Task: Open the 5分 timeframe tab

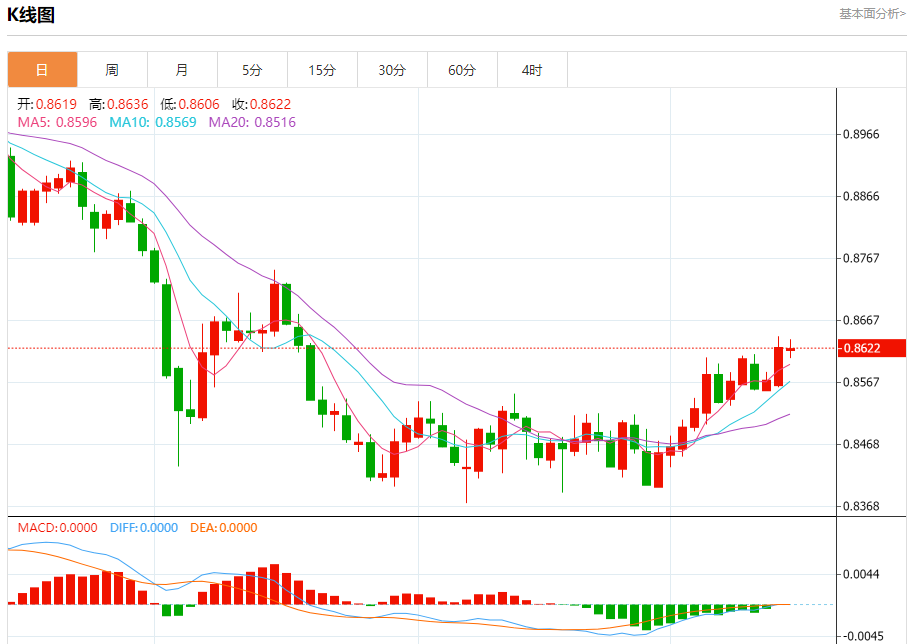Action: (252, 70)
